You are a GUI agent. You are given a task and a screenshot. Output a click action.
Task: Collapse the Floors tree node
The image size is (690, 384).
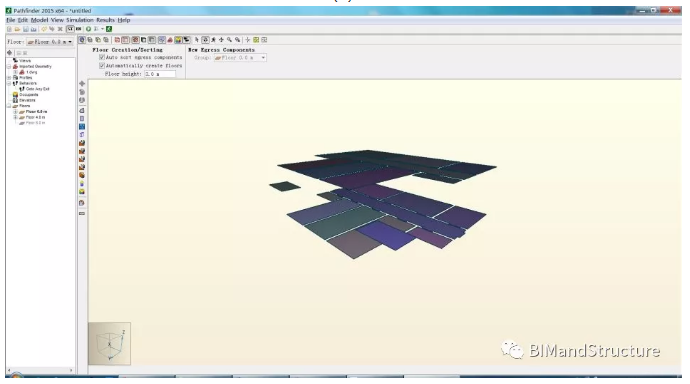click(x=9, y=106)
